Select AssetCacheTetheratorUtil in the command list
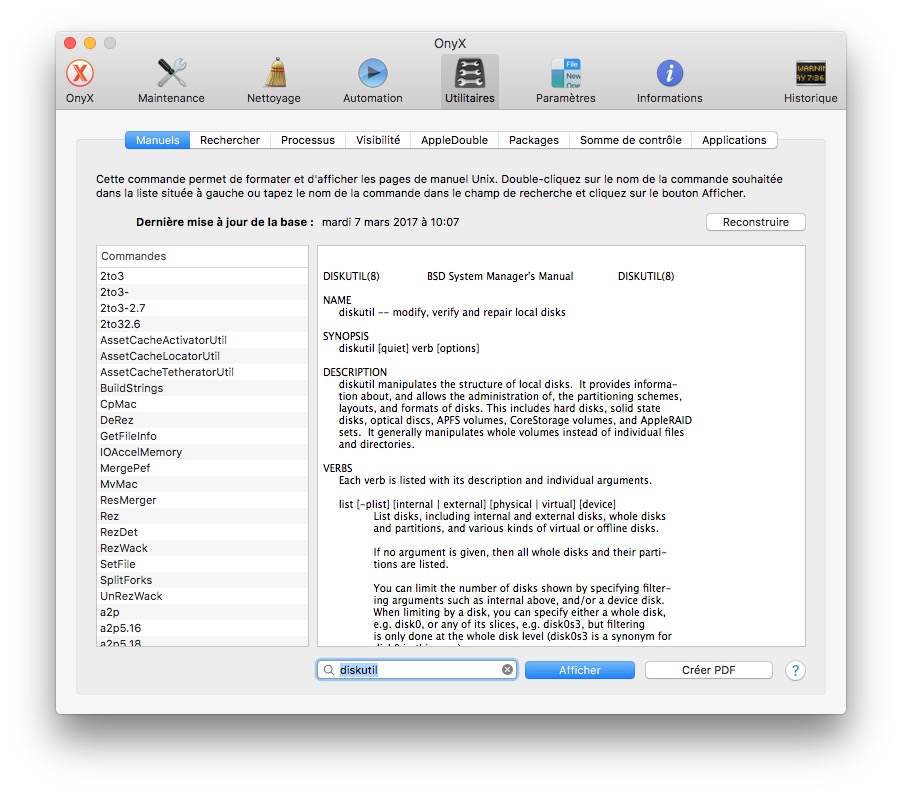The width and height of the screenshot is (902, 794). [x=202, y=372]
